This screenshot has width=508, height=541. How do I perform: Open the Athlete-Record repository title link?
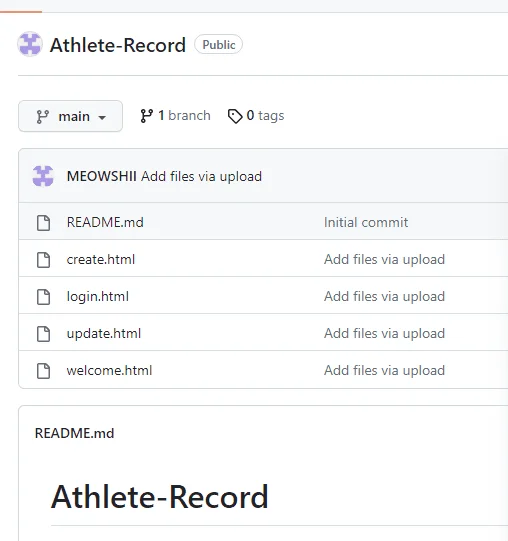click(118, 45)
